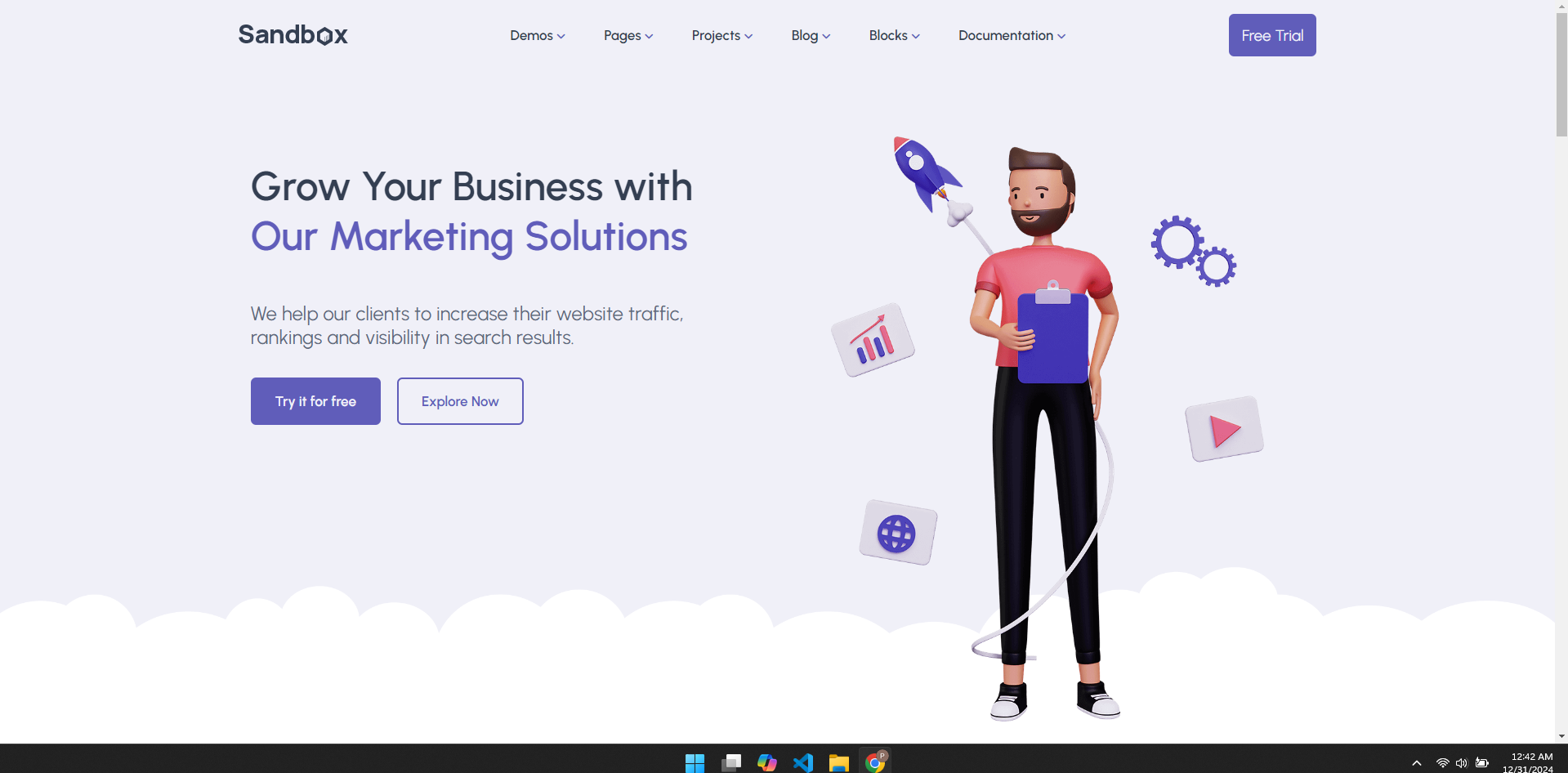Expand the Pages dropdown menu
Screen dimensions: 1568x773
pyautogui.click(x=628, y=35)
